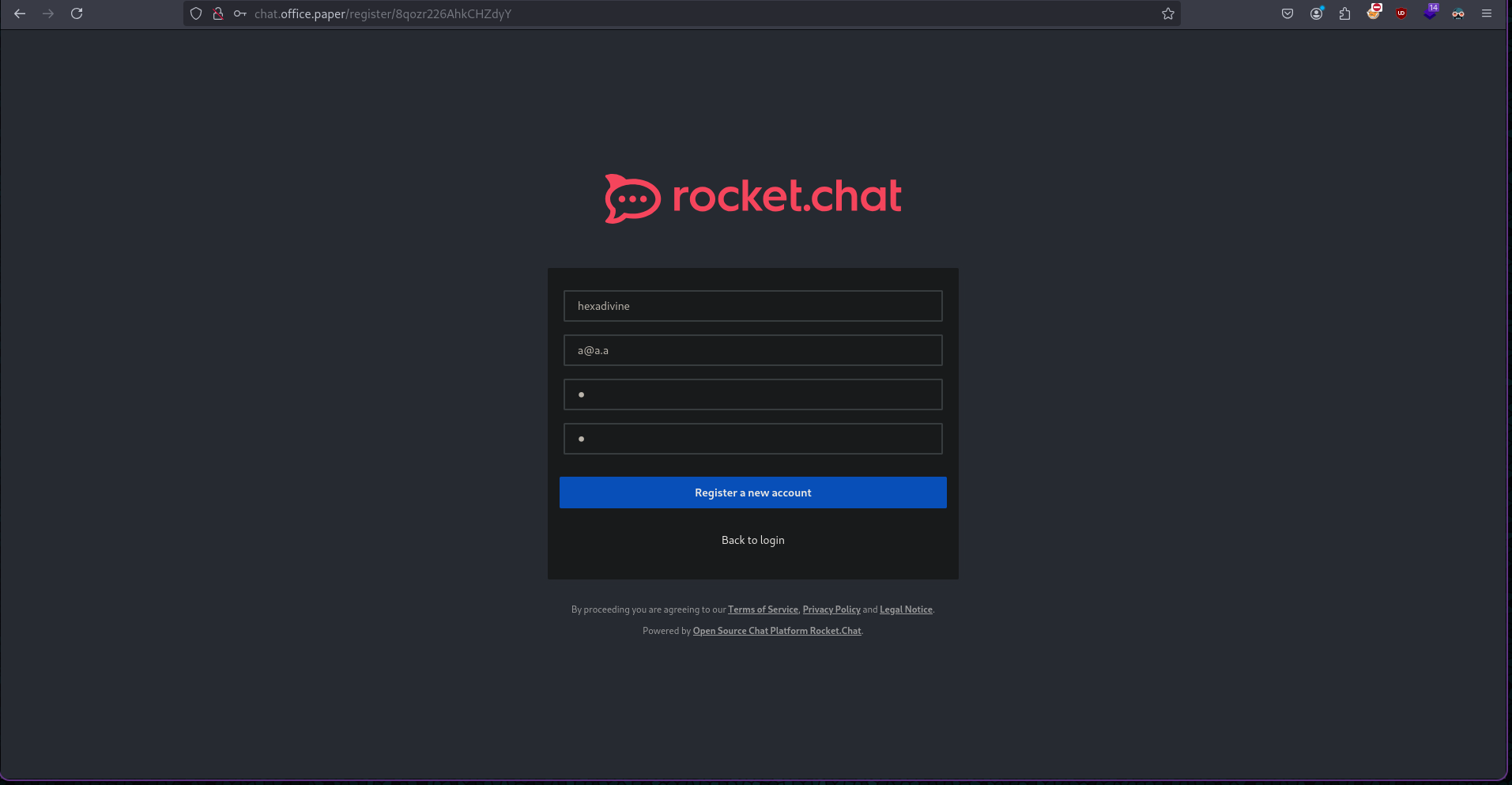1512x785 pixels.
Task: Open the Firefox hamburger menu
Action: click(x=1487, y=13)
